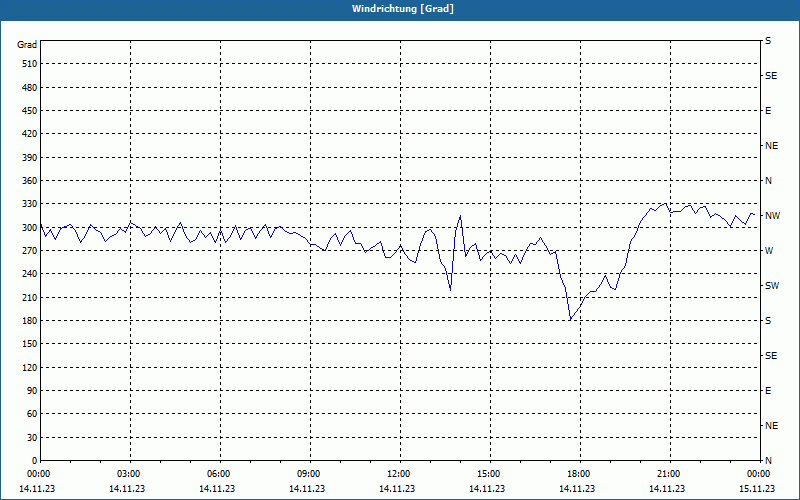Select the SE compass label on the 480 gridline
800x500 pixels.
[x=771, y=76]
